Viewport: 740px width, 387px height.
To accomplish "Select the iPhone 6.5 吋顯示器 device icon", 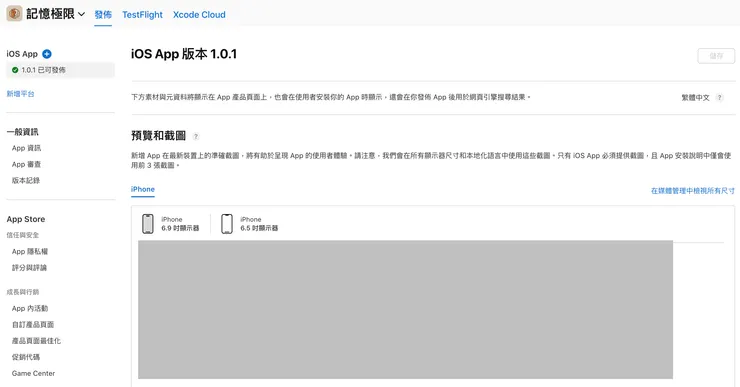I will click(x=227, y=224).
